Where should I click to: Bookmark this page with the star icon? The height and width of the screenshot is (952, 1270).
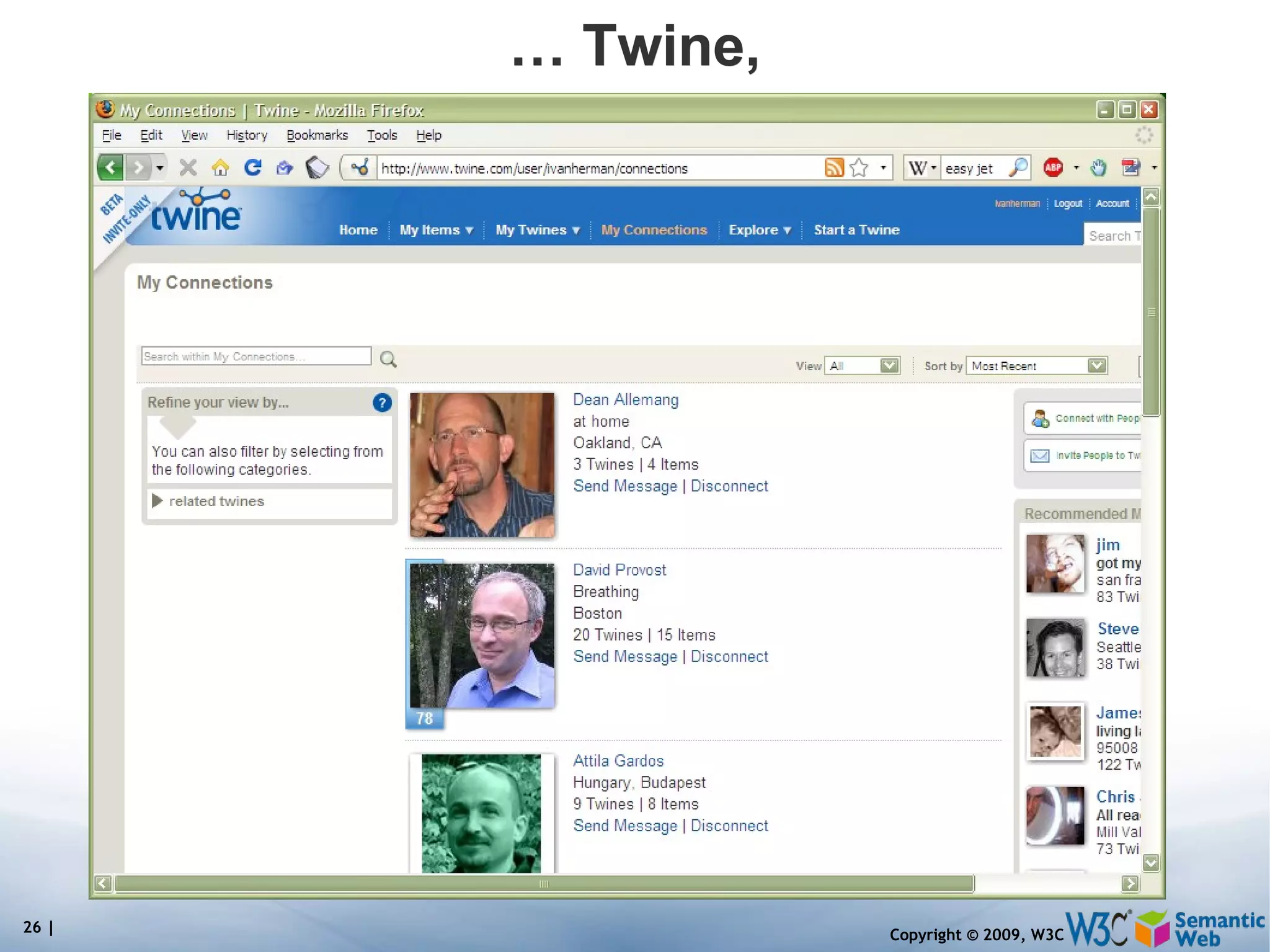point(859,167)
